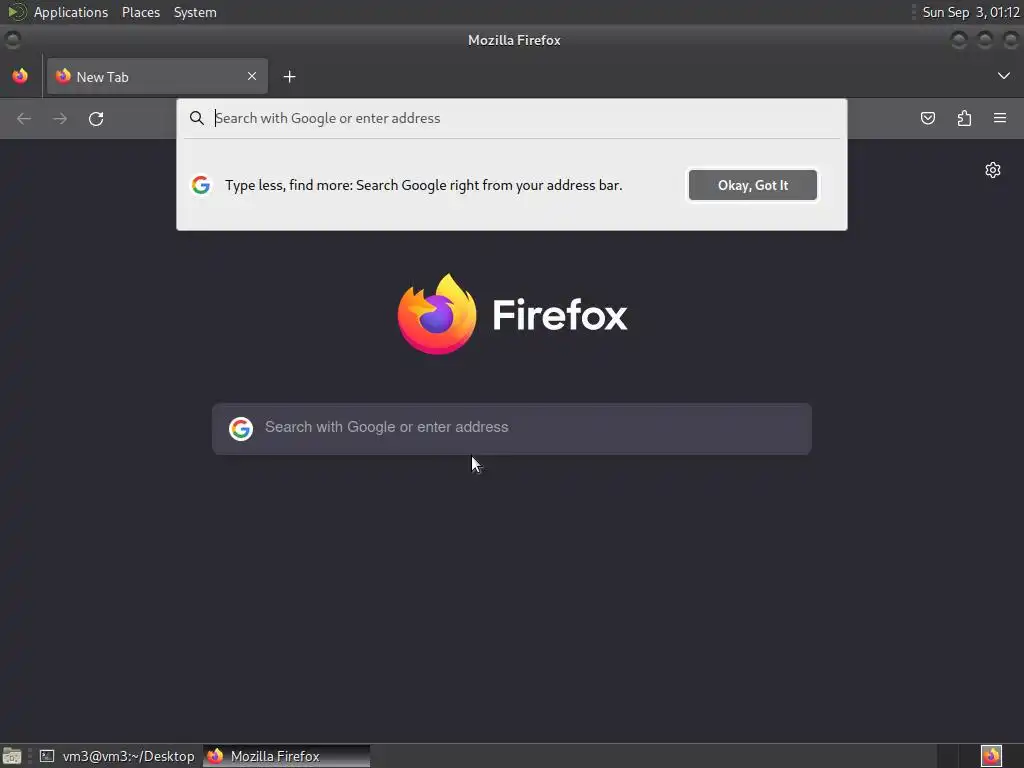
Task: Open the list all tabs chevron
Action: [x=1004, y=76]
